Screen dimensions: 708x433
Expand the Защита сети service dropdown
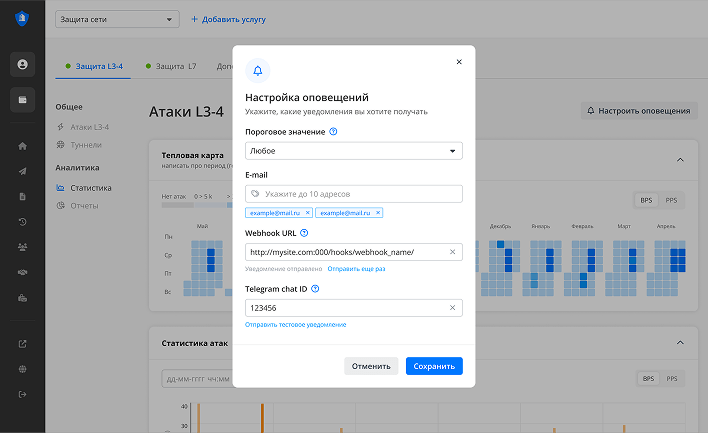(117, 20)
